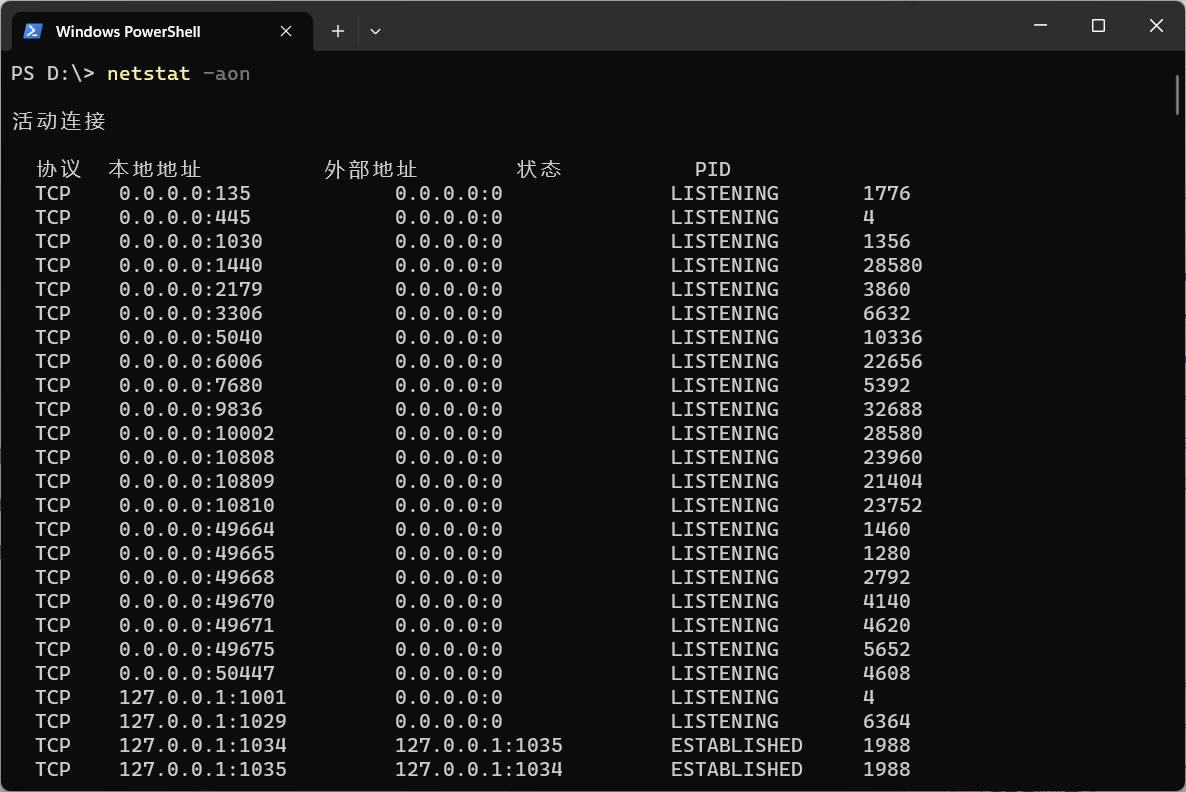The width and height of the screenshot is (1186, 792).
Task: Click the netstat command text
Action: (x=148, y=73)
